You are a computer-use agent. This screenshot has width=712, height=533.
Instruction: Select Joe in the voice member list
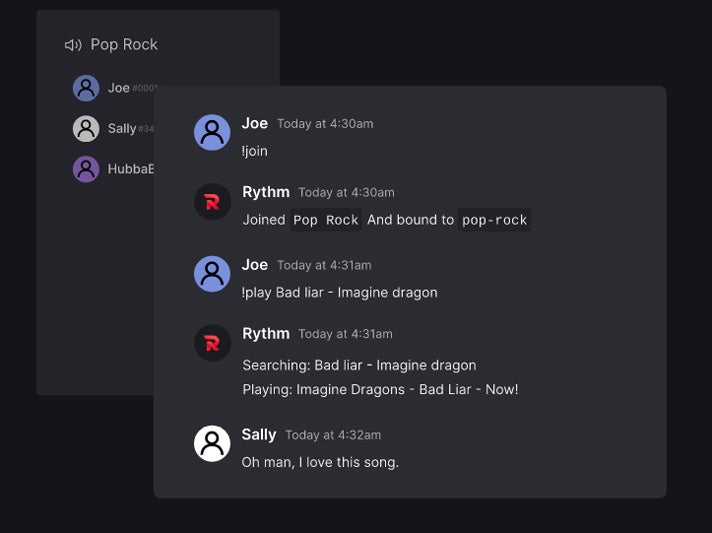(x=119, y=88)
